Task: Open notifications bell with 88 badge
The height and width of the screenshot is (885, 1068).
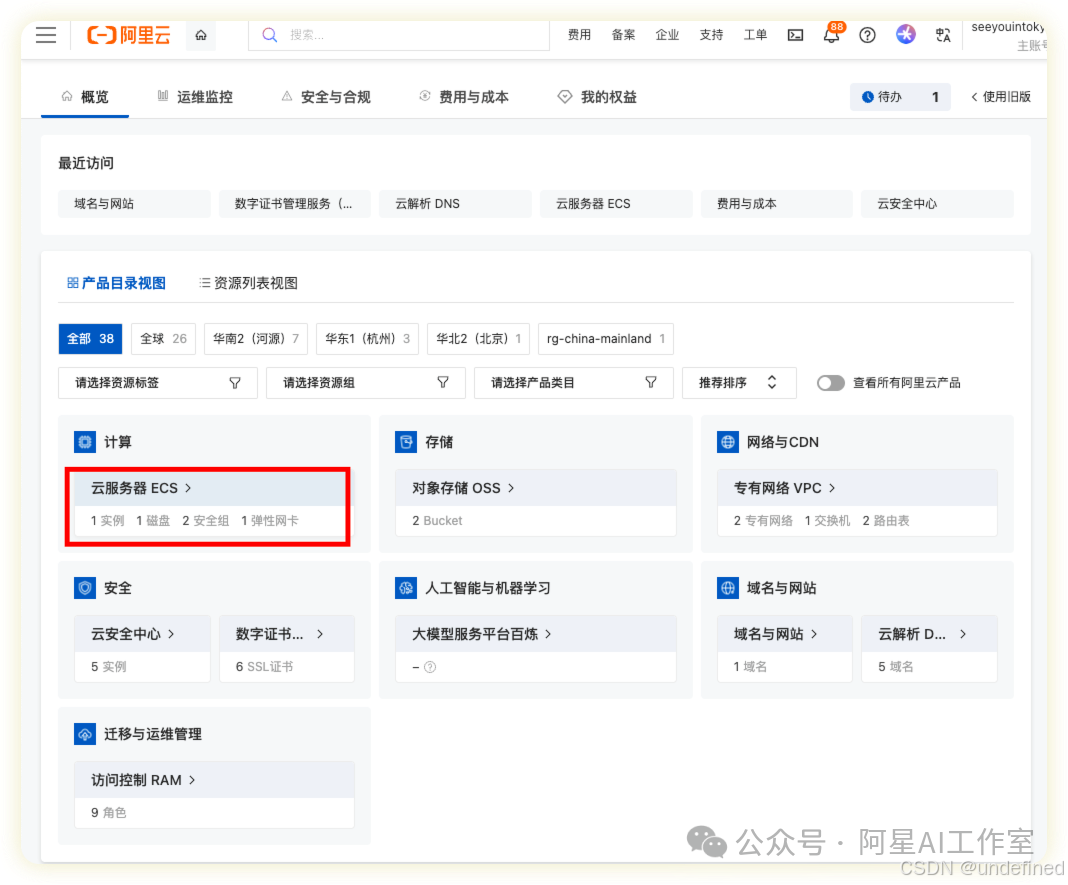Action: [x=832, y=33]
